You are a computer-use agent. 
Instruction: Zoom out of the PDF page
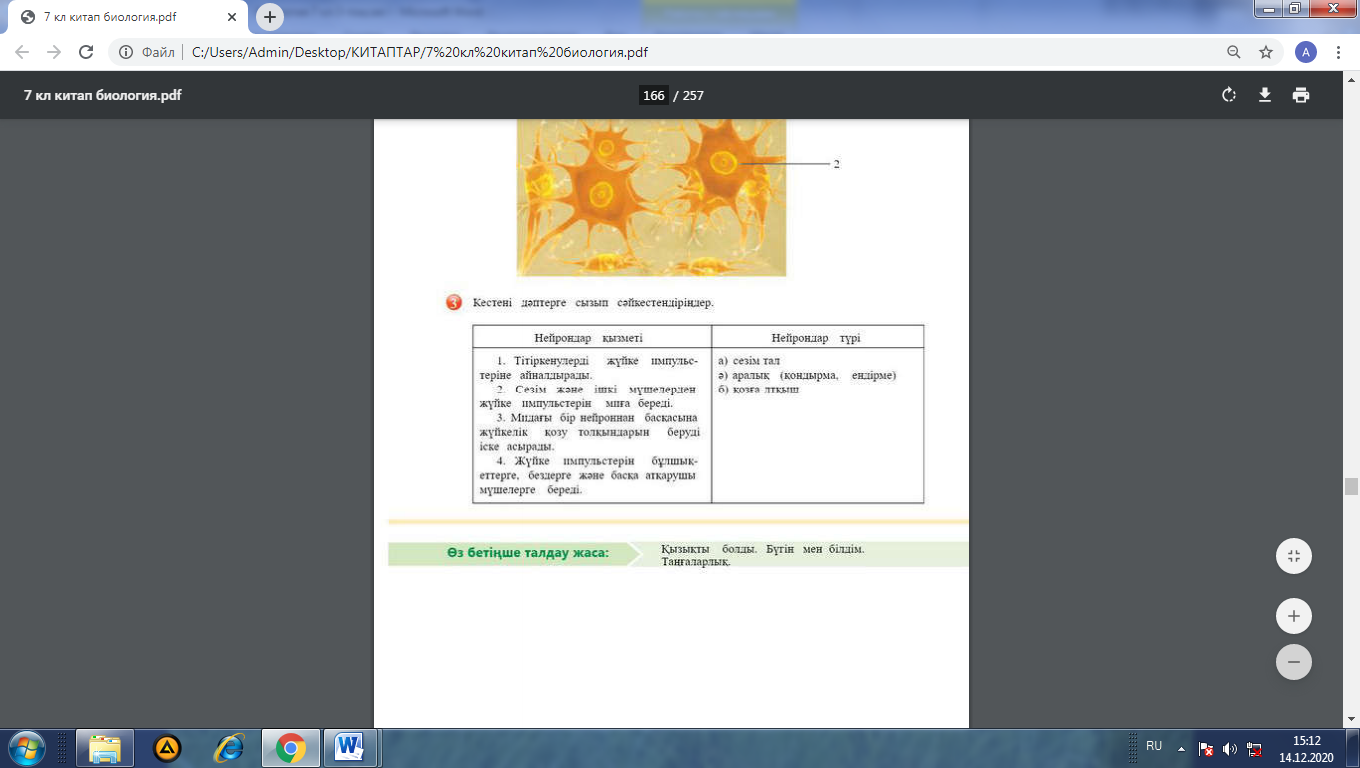(1294, 662)
